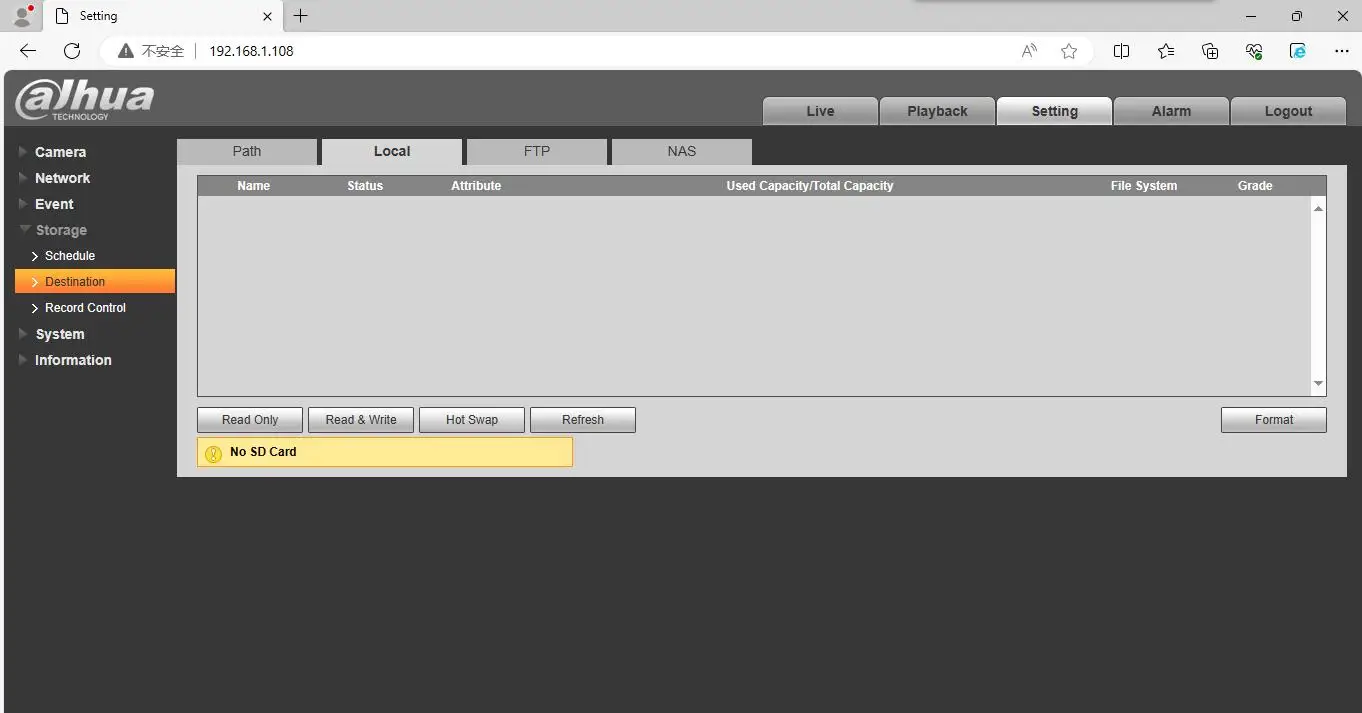Open the Path storage tab
Image resolution: width=1362 pixels, height=713 pixels.
247,151
